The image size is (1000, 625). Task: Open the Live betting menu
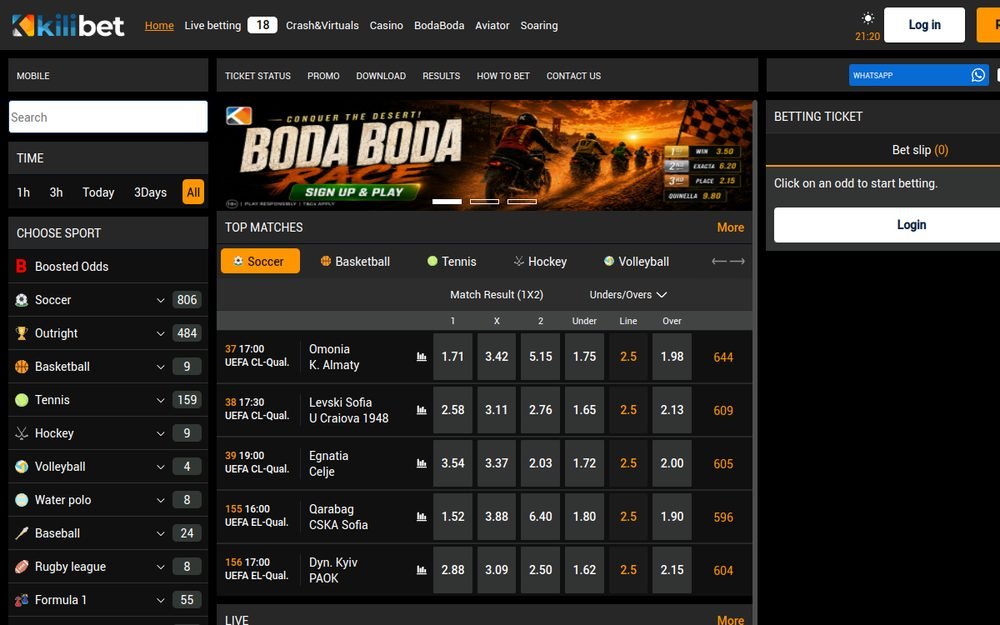pos(212,26)
